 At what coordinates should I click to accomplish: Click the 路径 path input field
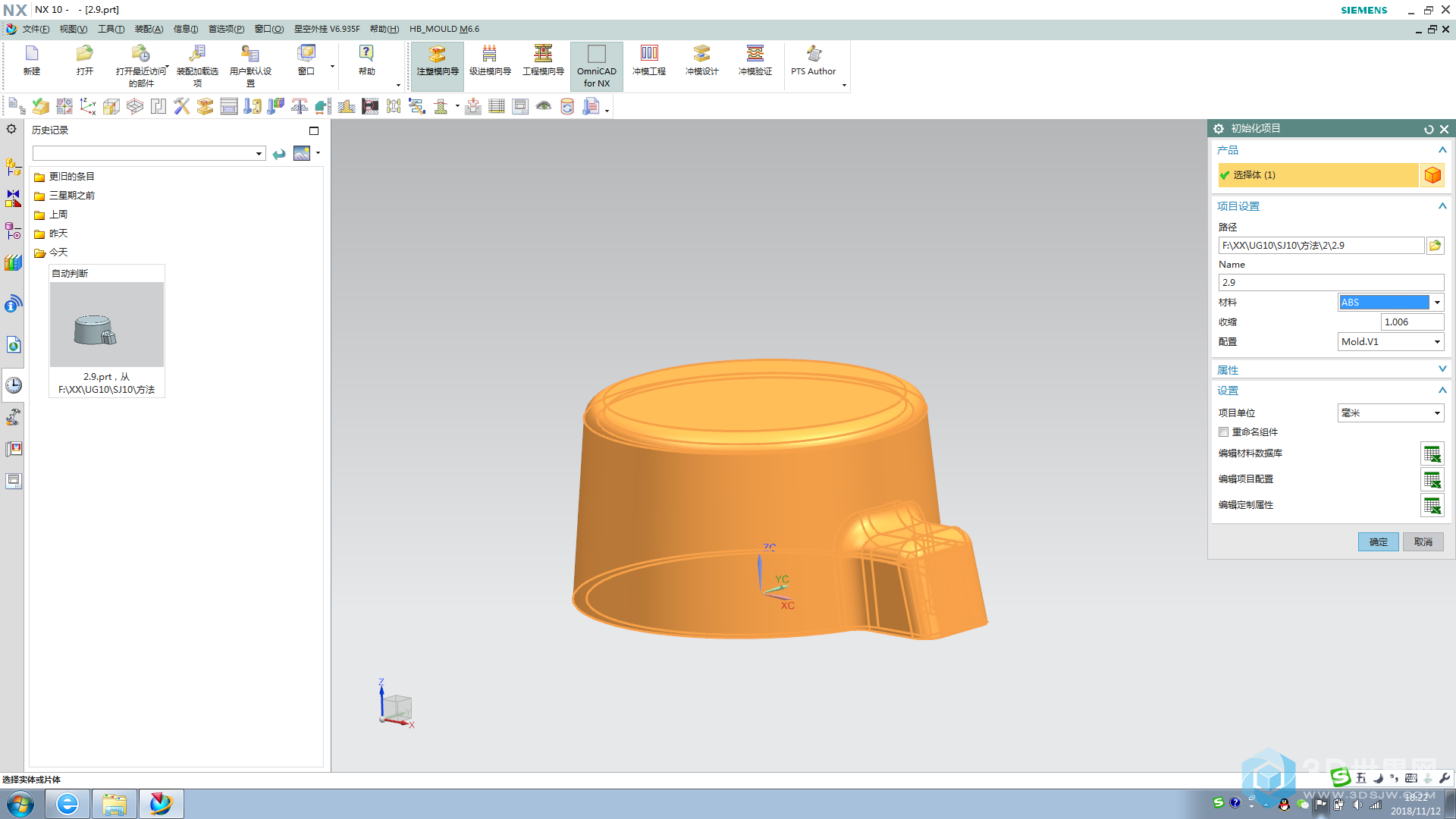tap(1321, 246)
